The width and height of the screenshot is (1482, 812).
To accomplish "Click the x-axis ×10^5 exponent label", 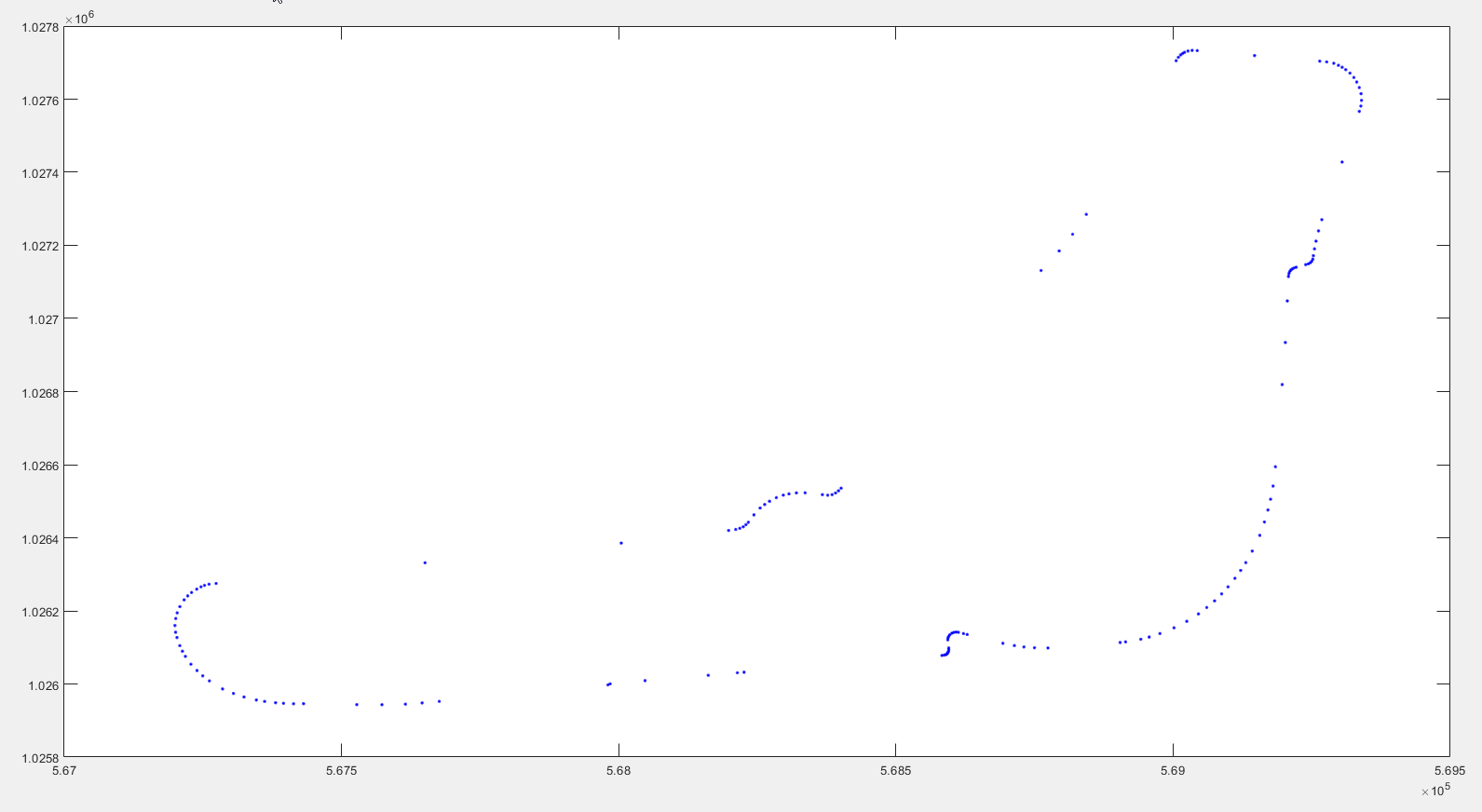I will pos(1435,791).
